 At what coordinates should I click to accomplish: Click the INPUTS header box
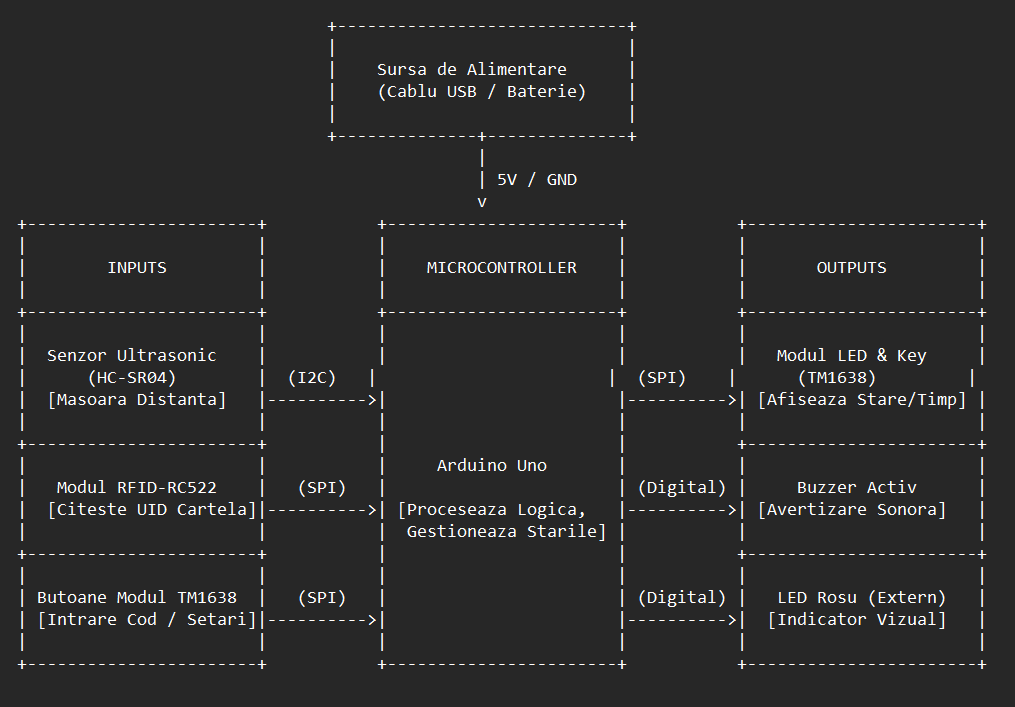pyautogui.click(x=142, y=269)
